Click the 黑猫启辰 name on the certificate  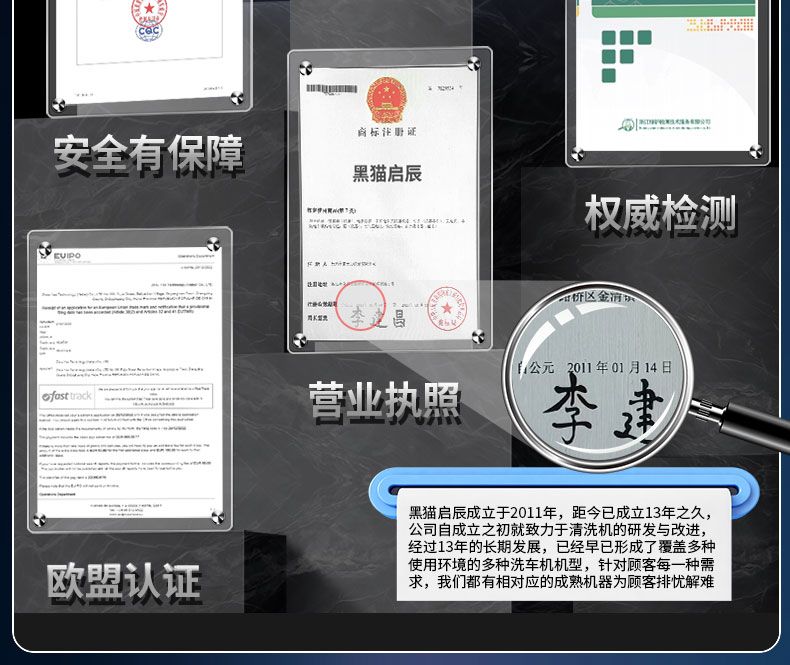[x=388, y=173]
